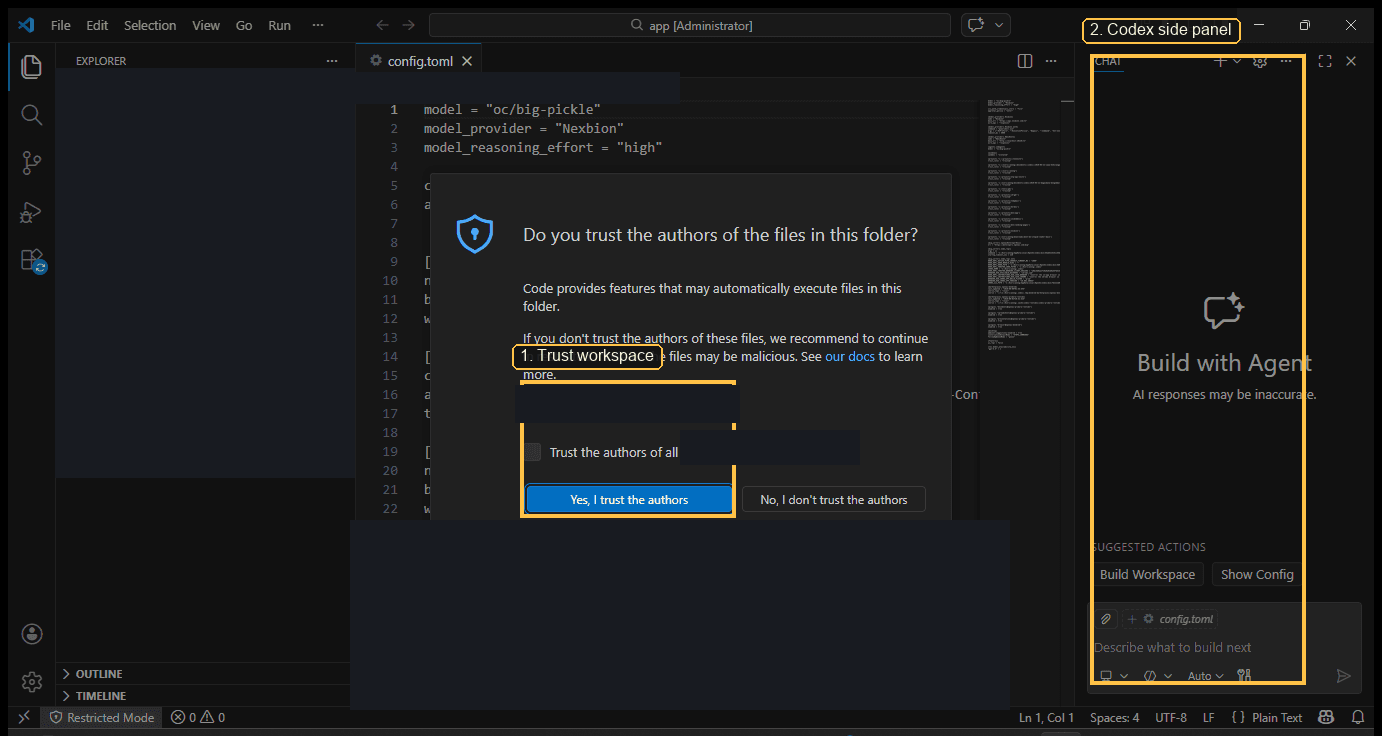
Task: Open additional menus via title bar ellipsis
Action: [x=318, y=25]
